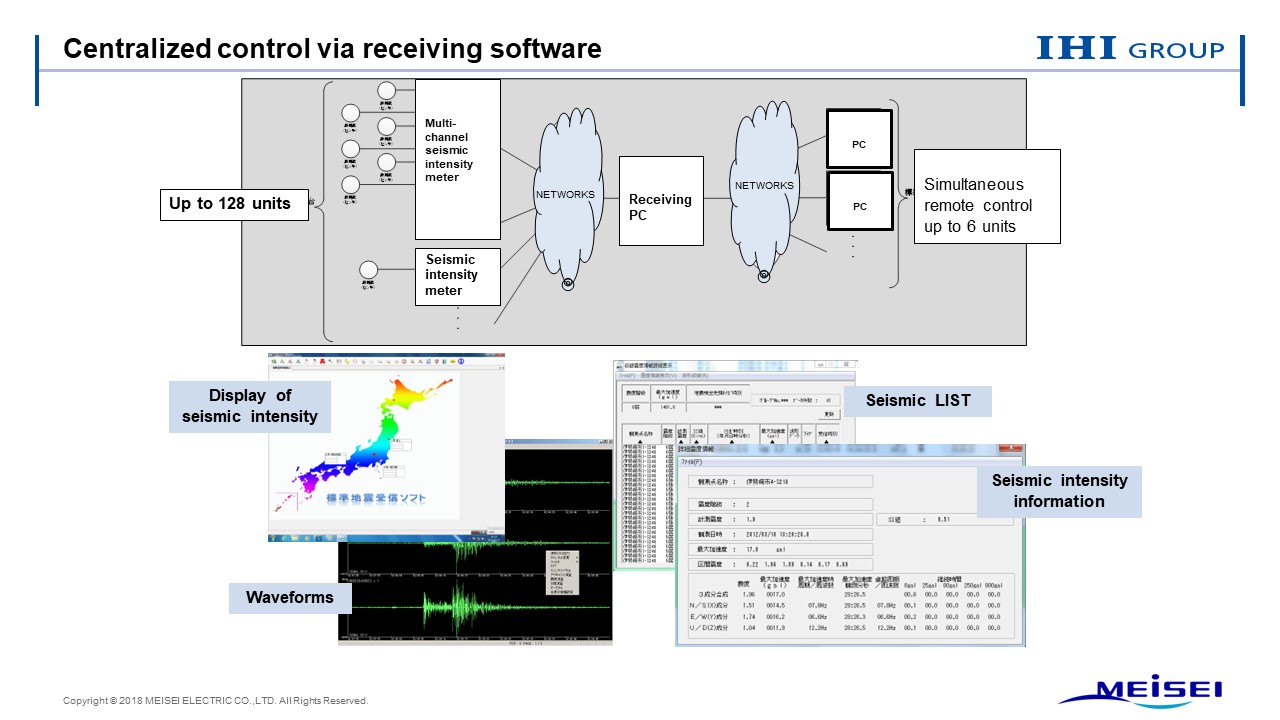Click the "Display of seismic intensity" label
The height and width of the screenshot is (720, 1280).
[x=249, y=406]
